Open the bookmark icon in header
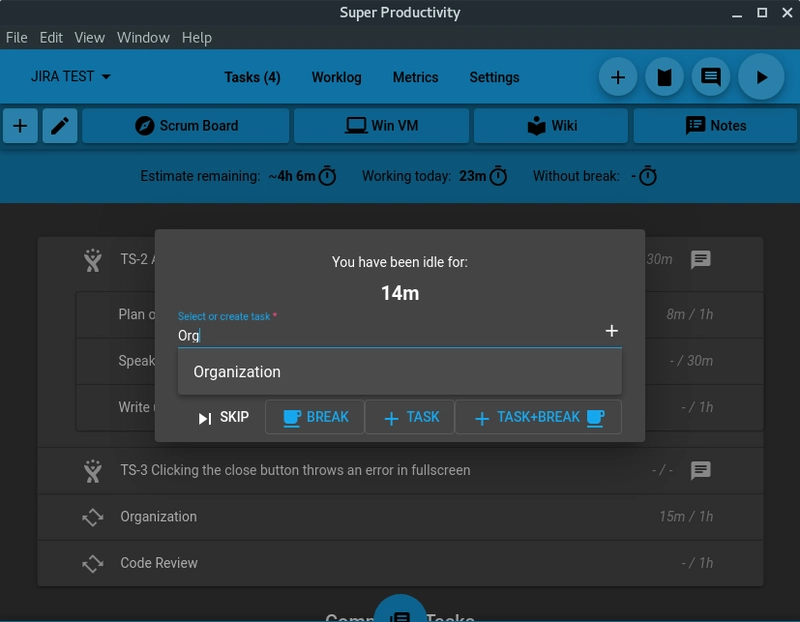 click(x=664, y=77)
